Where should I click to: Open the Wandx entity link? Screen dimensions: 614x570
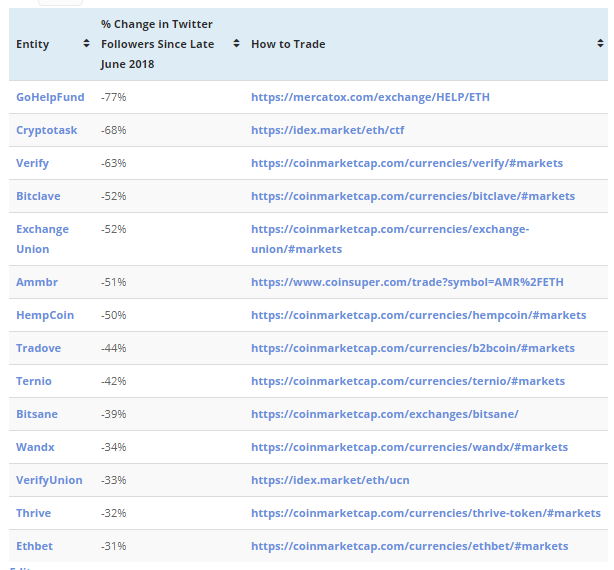[35, 447]
